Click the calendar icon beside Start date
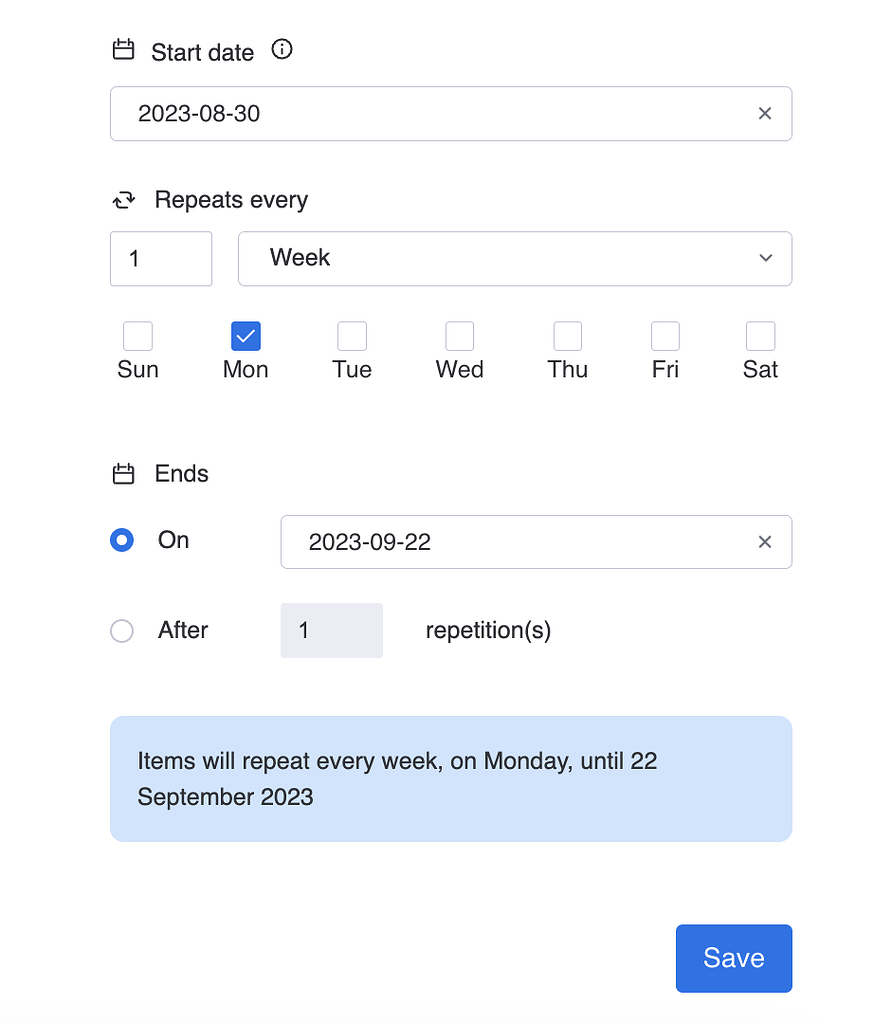 (x=122, y=49)
